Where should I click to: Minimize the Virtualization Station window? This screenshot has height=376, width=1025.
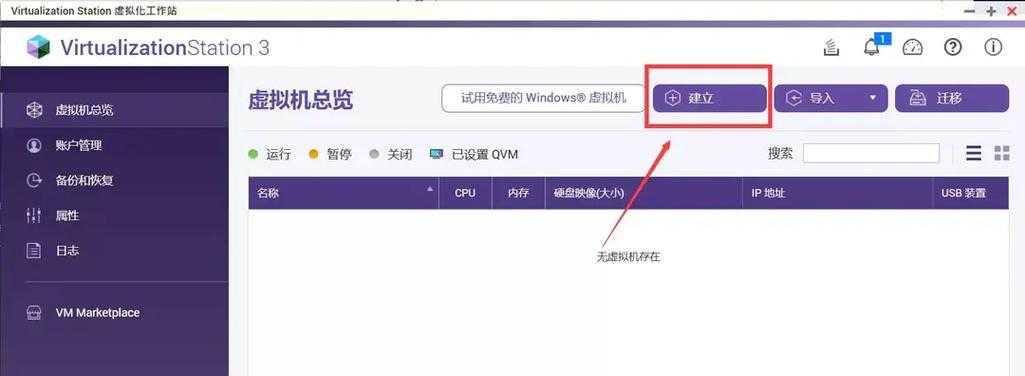(969, 10)
